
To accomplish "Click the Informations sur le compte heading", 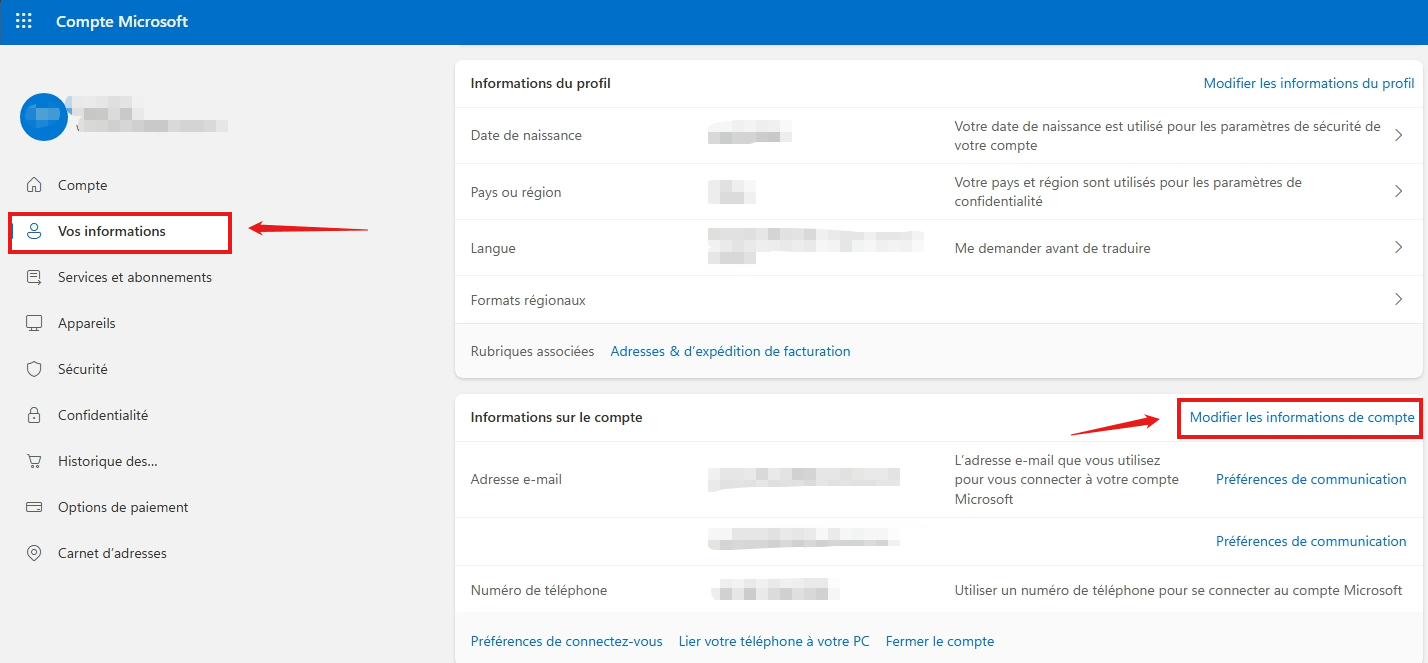I will [x=556, y=417].
